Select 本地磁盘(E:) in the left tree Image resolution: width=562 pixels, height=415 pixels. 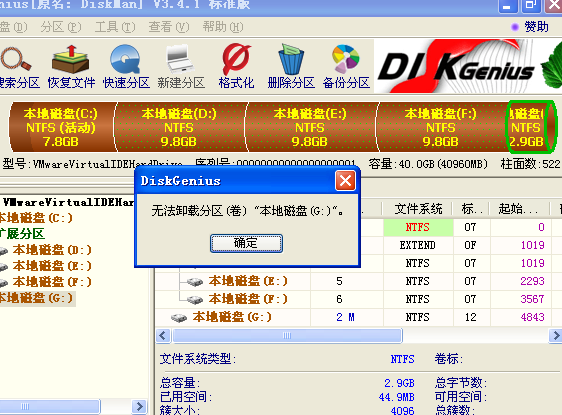pyautogui.click(x=52, y=266)
